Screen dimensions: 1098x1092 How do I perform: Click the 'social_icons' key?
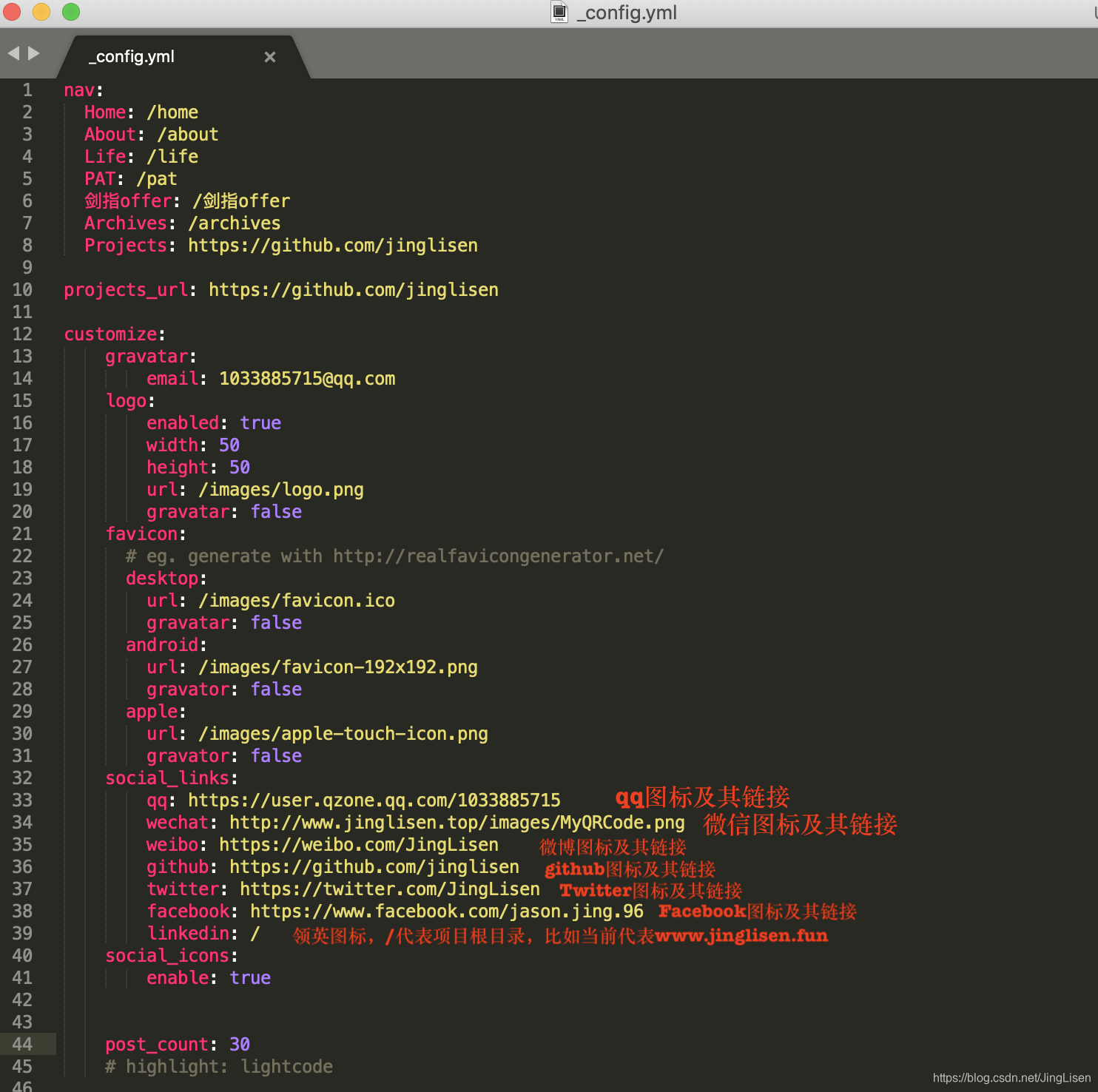coord(167,956)
